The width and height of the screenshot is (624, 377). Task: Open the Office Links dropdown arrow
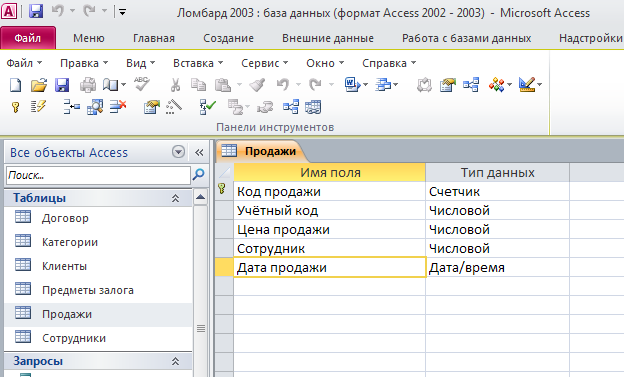[365, 85]
